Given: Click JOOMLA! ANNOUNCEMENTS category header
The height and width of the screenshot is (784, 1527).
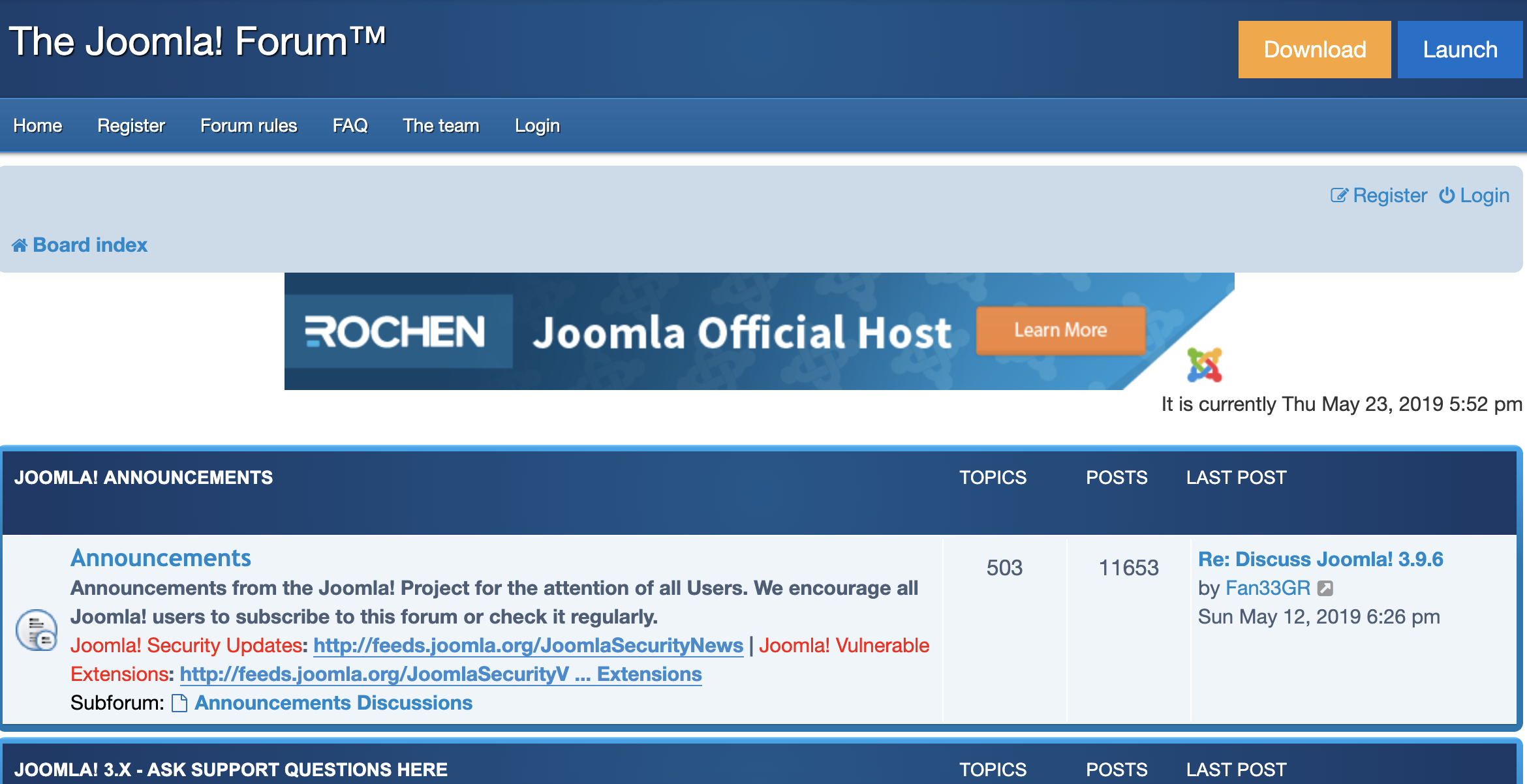Looking at the screenshot, I should click(144, 477).
